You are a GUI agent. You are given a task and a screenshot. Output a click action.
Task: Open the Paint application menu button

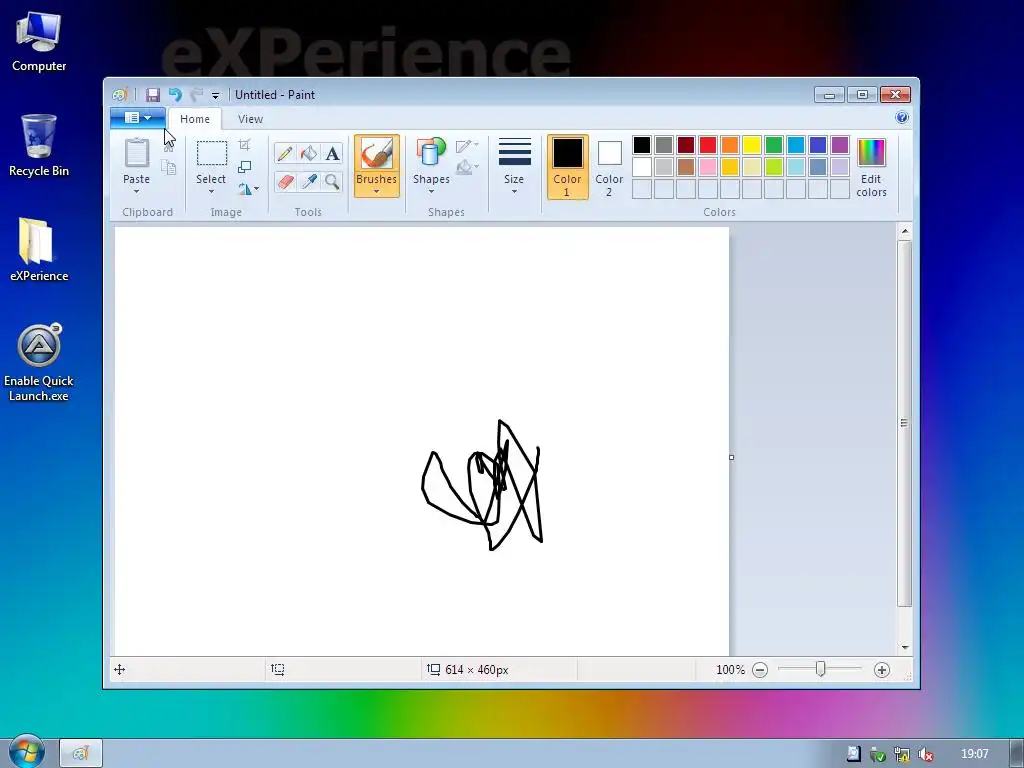pyautogui.click(x=138, y=118)
